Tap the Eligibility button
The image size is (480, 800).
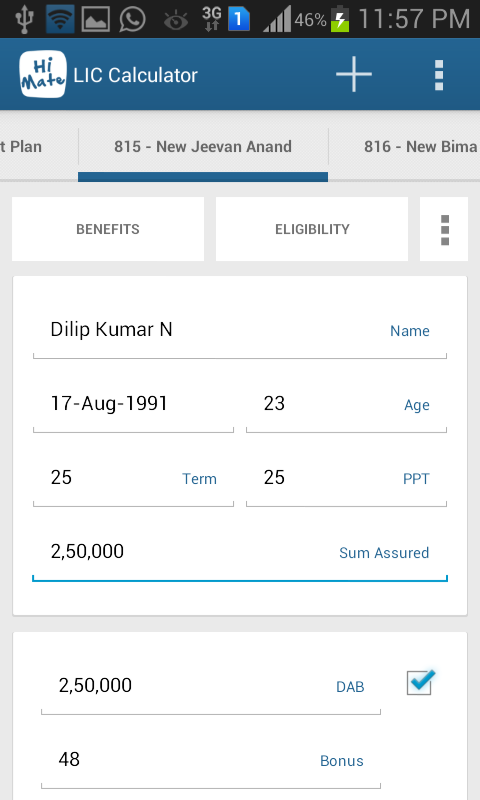click(312, 229)
